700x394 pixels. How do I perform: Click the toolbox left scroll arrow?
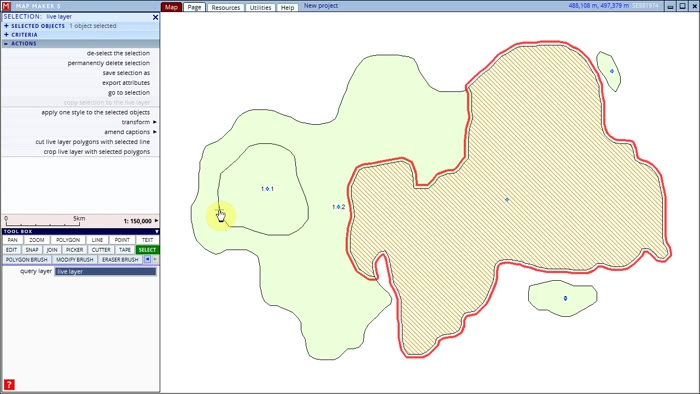pos(147,259)
